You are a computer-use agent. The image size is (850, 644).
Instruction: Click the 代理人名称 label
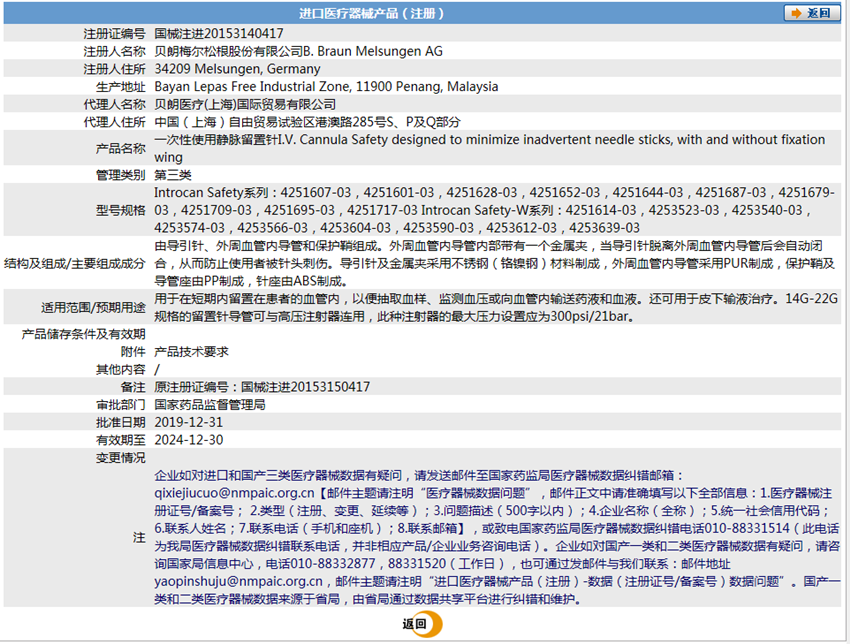coord(114,105)
